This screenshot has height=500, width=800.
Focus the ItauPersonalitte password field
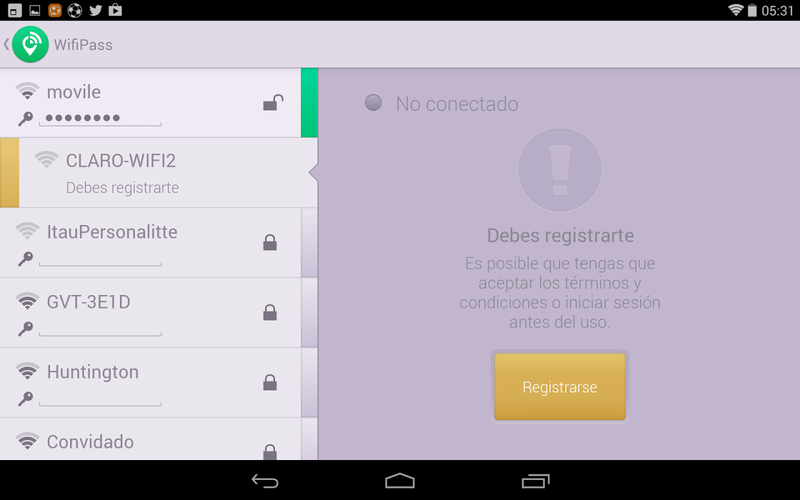[101, 259]
